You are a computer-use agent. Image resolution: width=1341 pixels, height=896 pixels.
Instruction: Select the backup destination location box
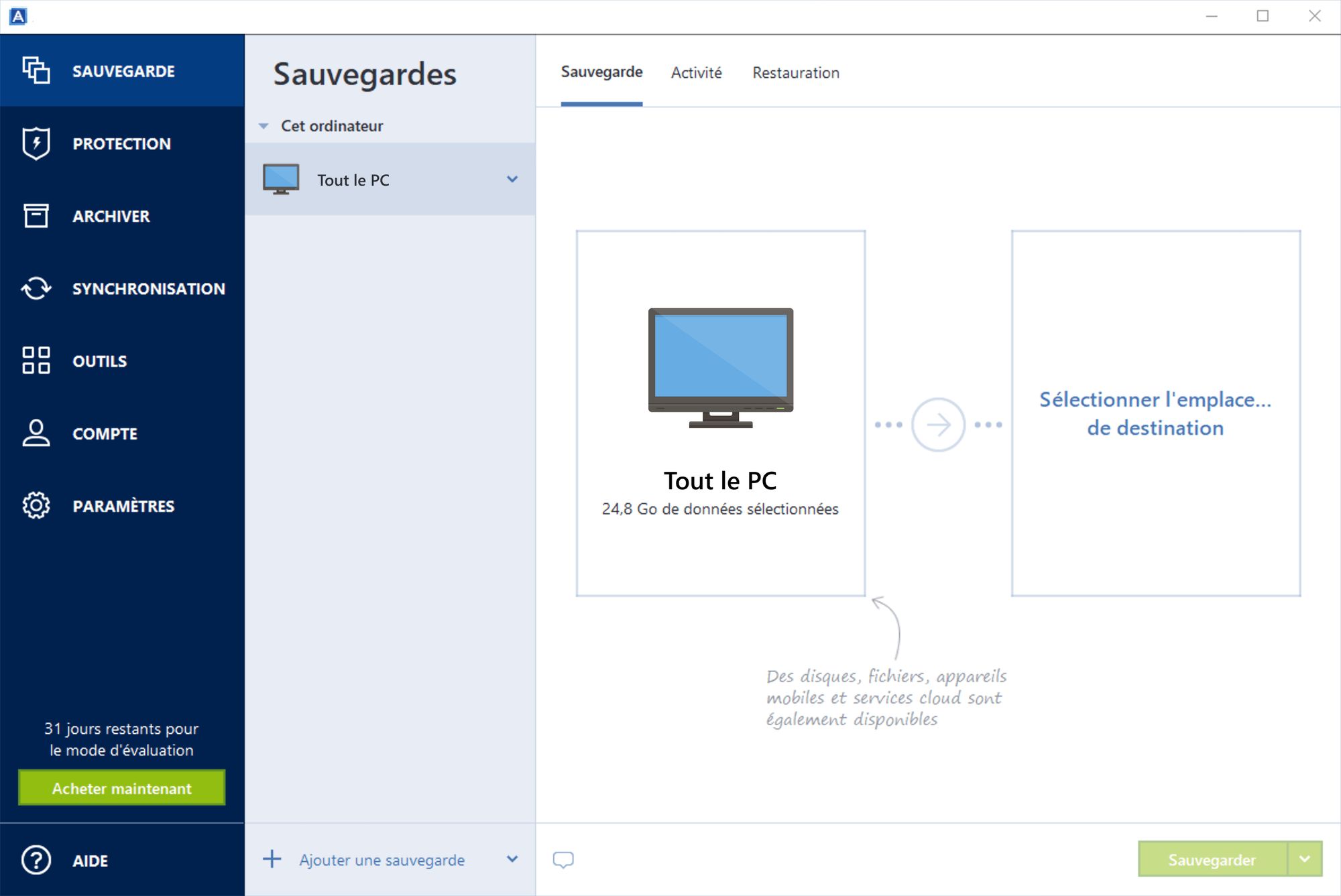point(1155,413)
